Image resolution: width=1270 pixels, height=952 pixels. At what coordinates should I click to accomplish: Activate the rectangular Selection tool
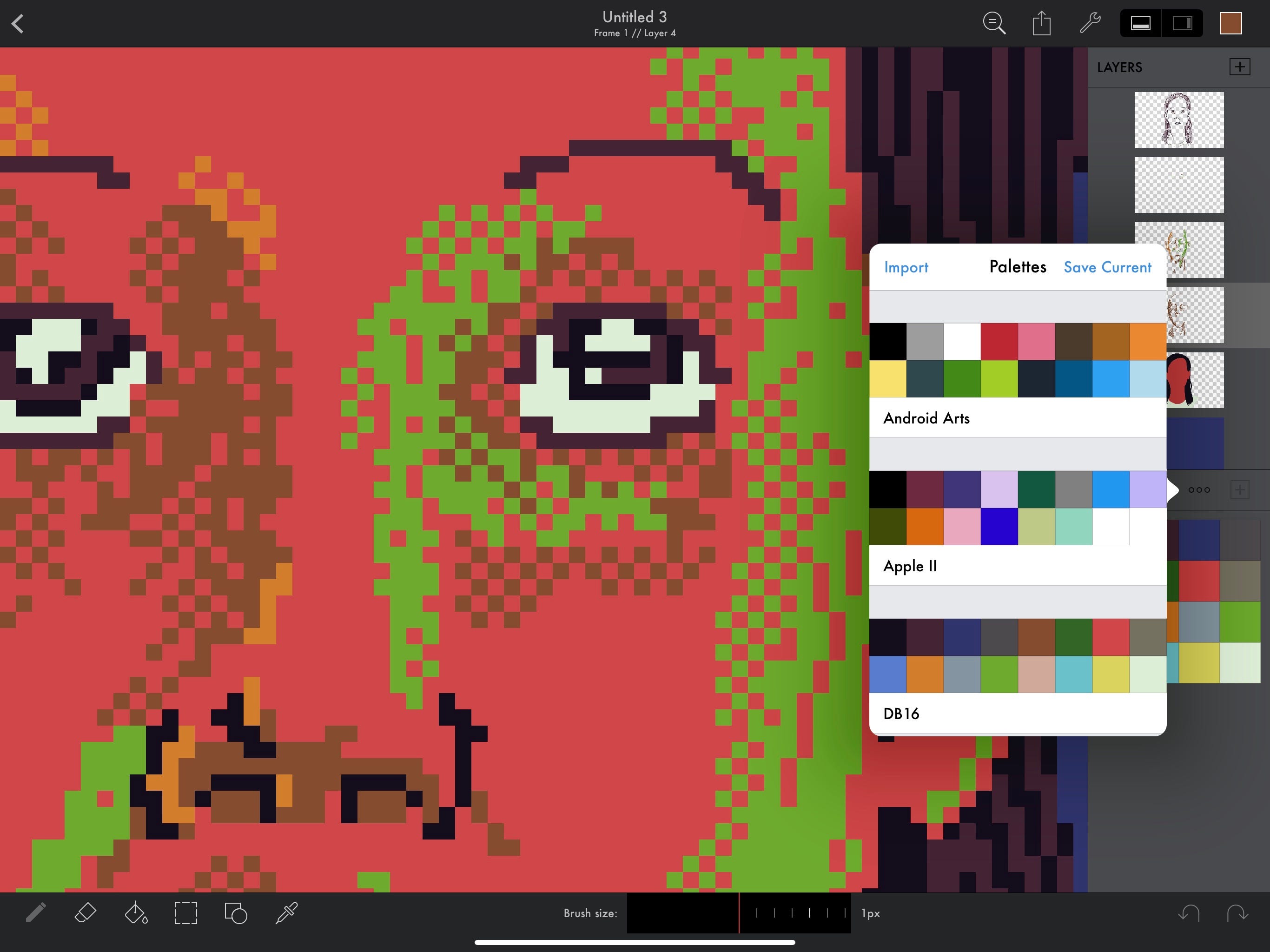click(x=185, y=912)
